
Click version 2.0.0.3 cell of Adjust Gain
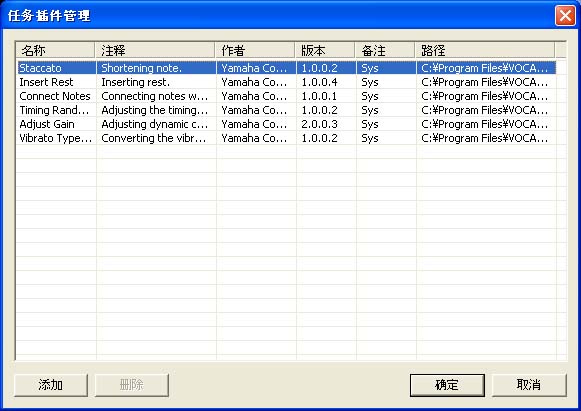[319, 124]
